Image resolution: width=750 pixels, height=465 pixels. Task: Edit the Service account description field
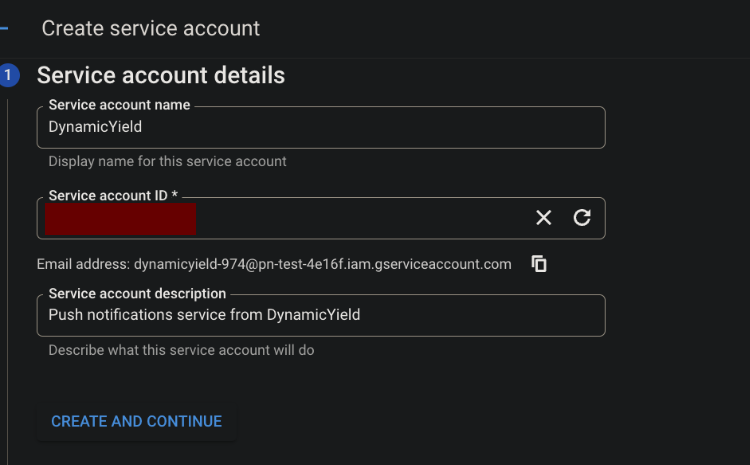[320, 315]
